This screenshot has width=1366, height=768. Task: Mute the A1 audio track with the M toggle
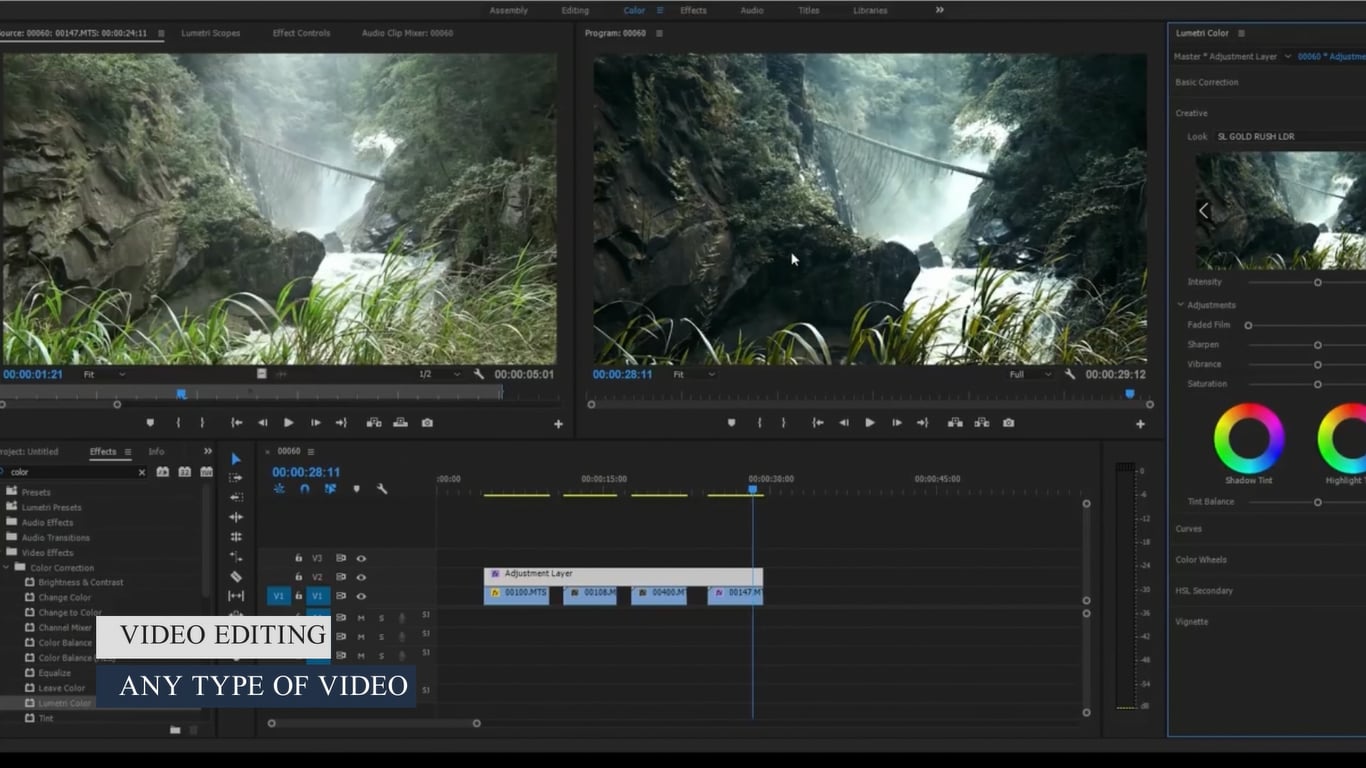tap(361, 618)
